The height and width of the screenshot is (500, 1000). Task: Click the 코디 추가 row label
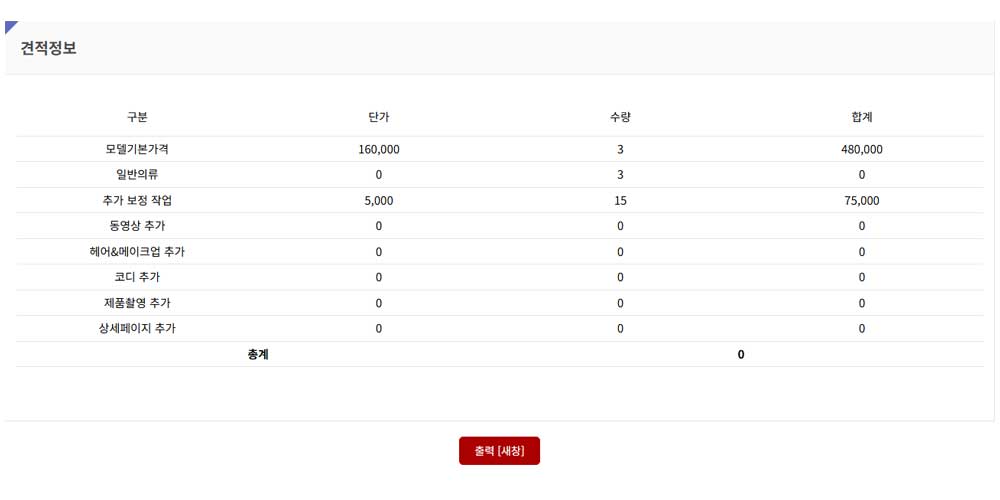[x=137, y=277]
